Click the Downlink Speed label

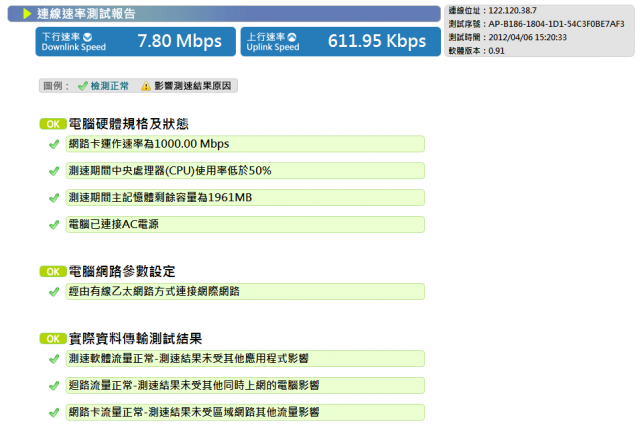[73, 47]
